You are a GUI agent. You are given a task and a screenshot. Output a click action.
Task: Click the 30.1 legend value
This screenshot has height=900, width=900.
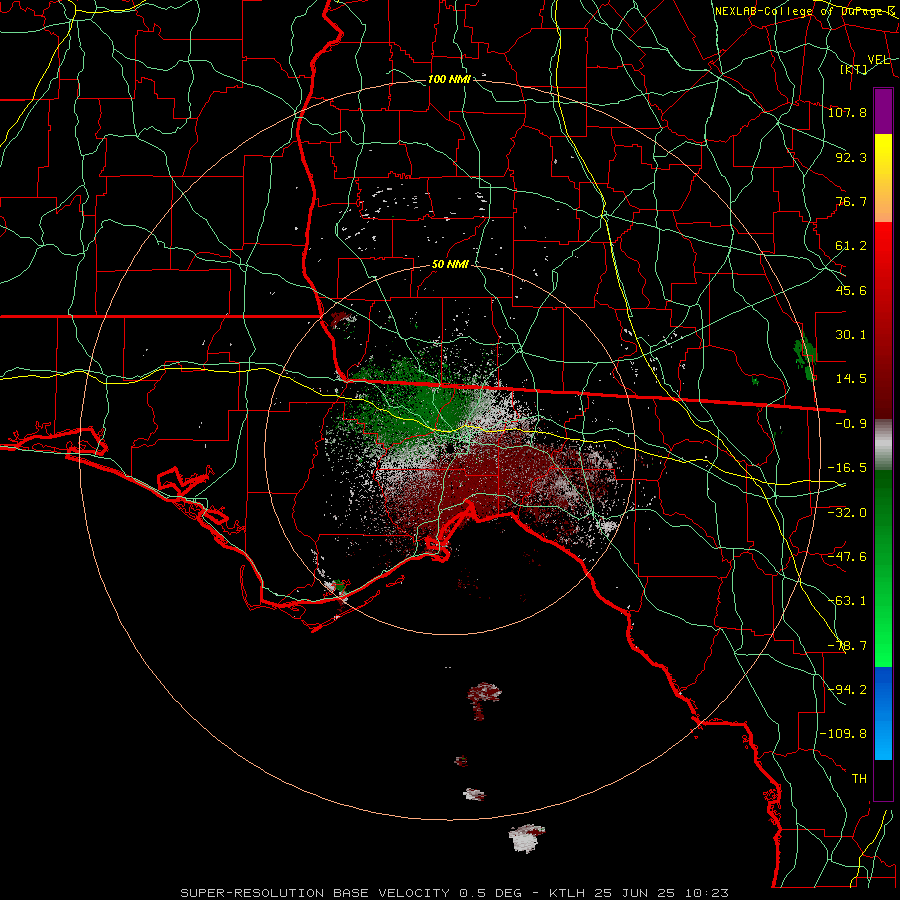coord(851,335)
